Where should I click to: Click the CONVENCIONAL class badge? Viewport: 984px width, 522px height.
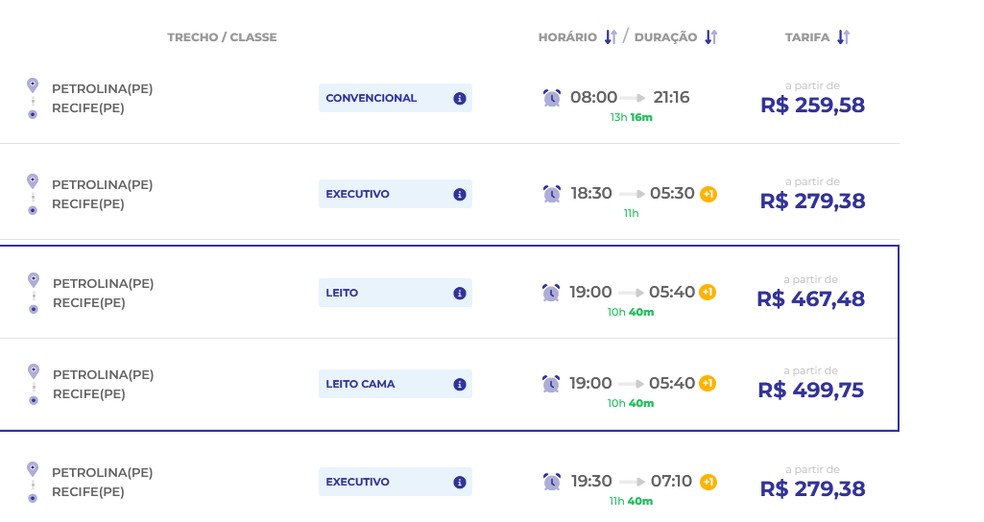[x=395, y=98]
